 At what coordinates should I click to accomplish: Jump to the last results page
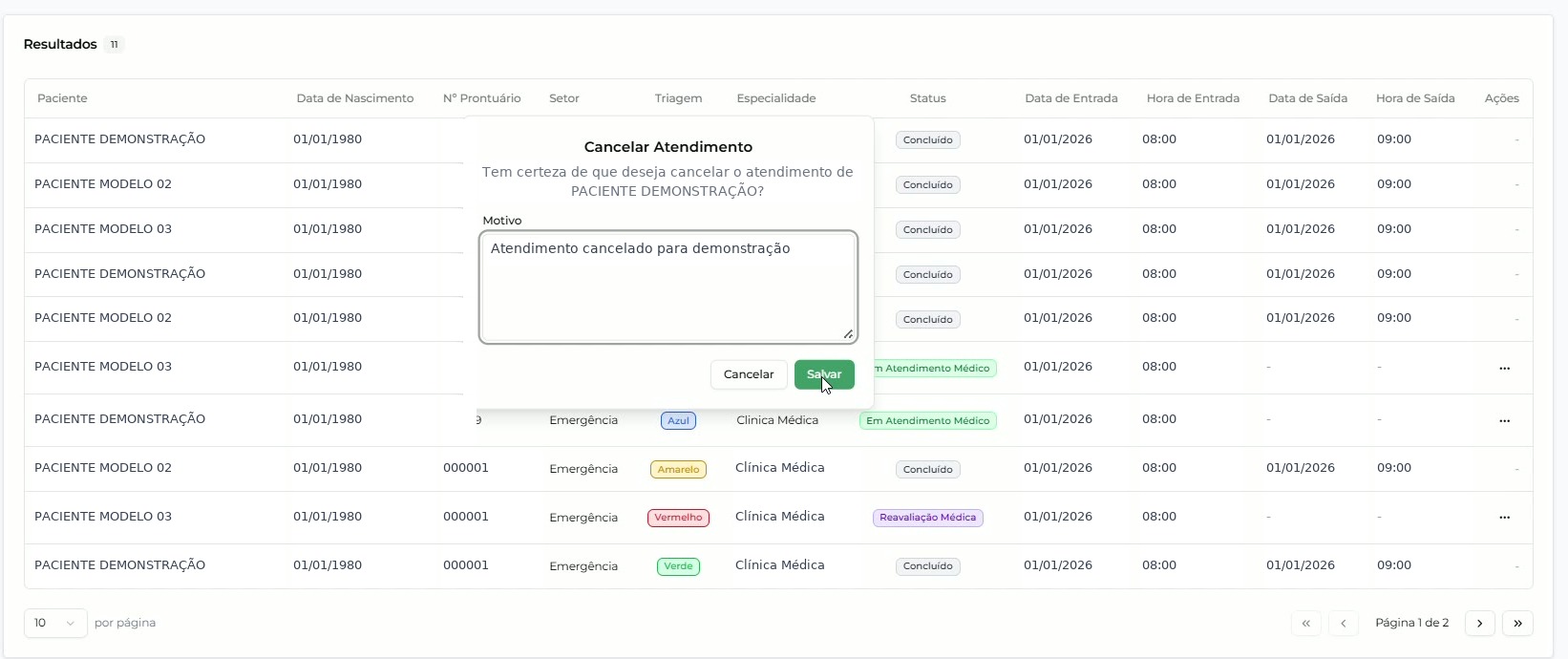(1517, 623)
